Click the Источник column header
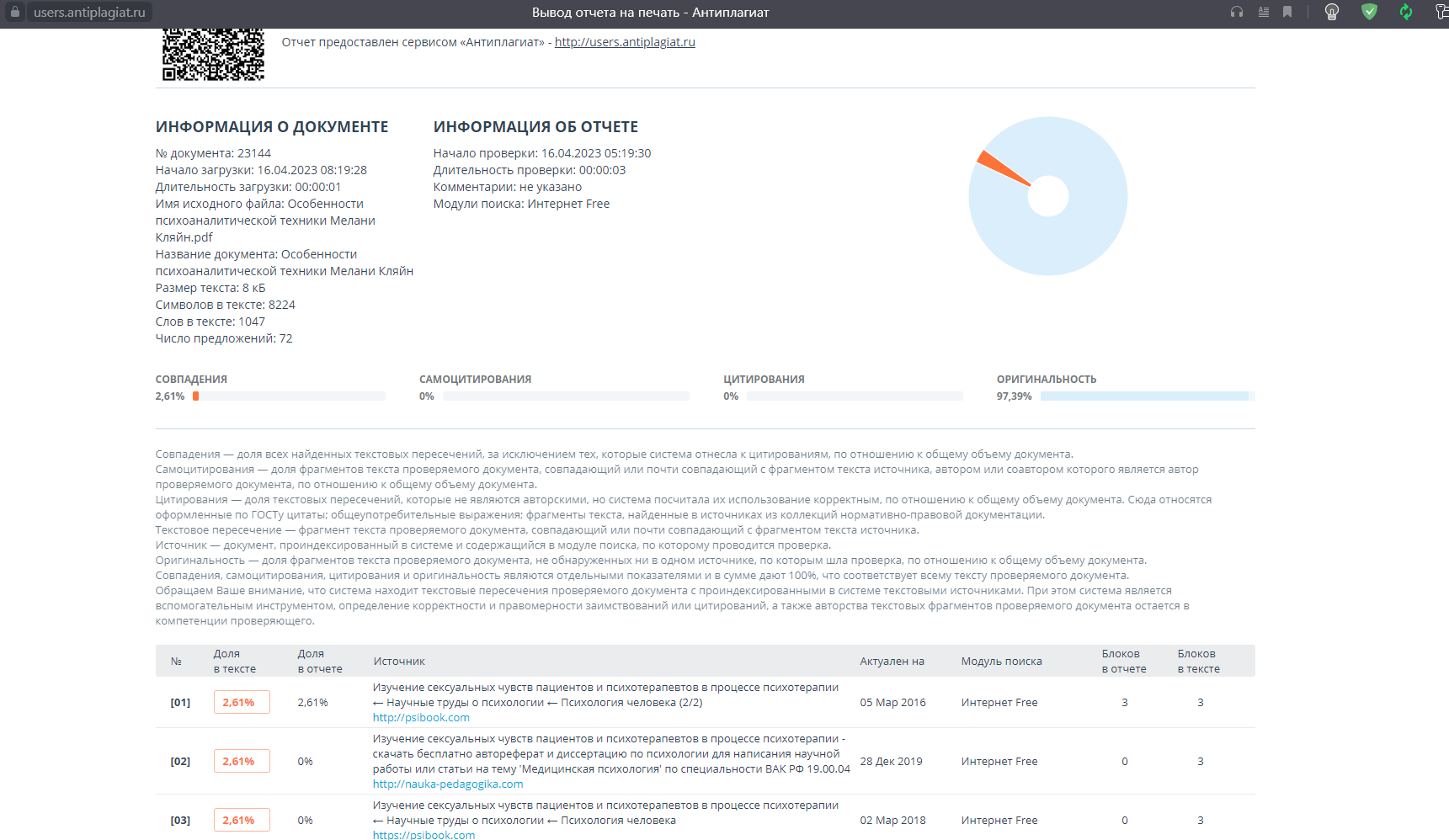The height and width of the screenshot is (840, 1449). pyautogui.click(x=399, y=662)
